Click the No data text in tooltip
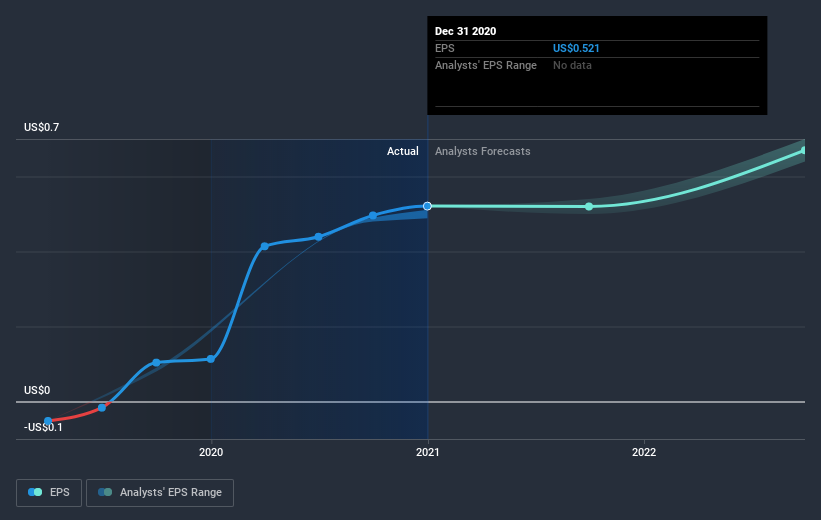Image resolution: width=821 pixels, height=520 pixels. pos(572,65)
